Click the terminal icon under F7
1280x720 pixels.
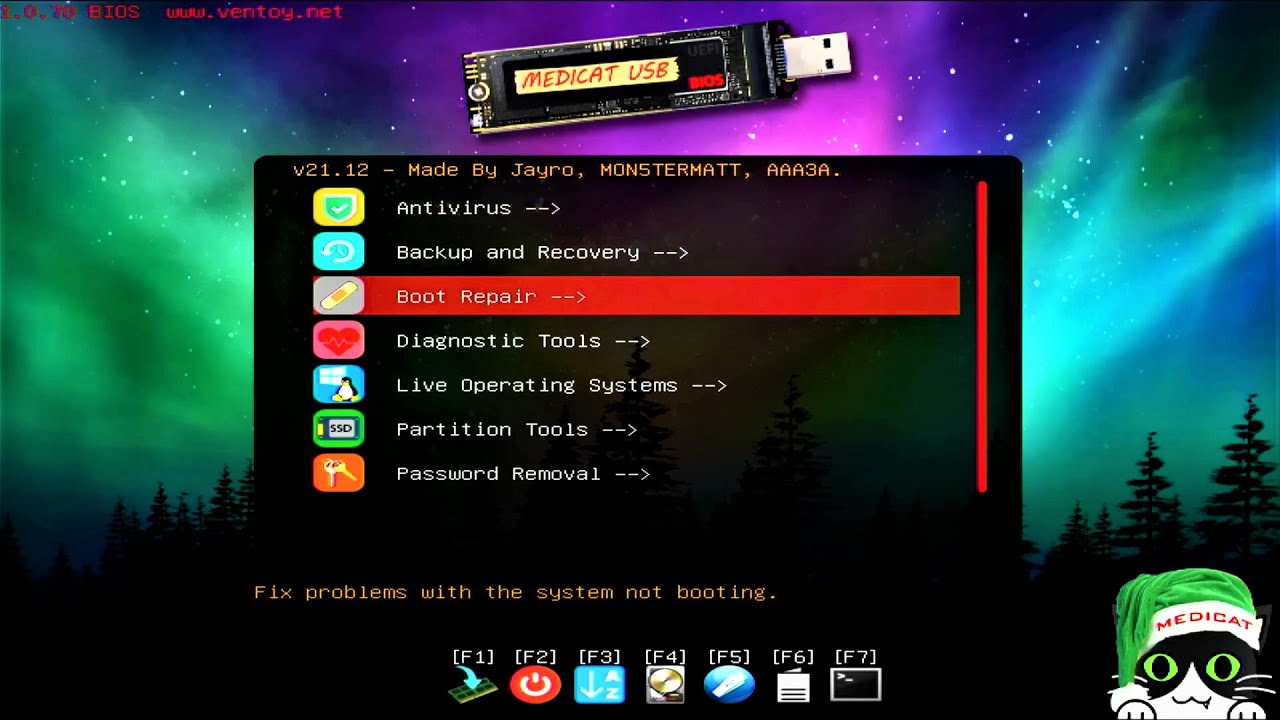856,685
